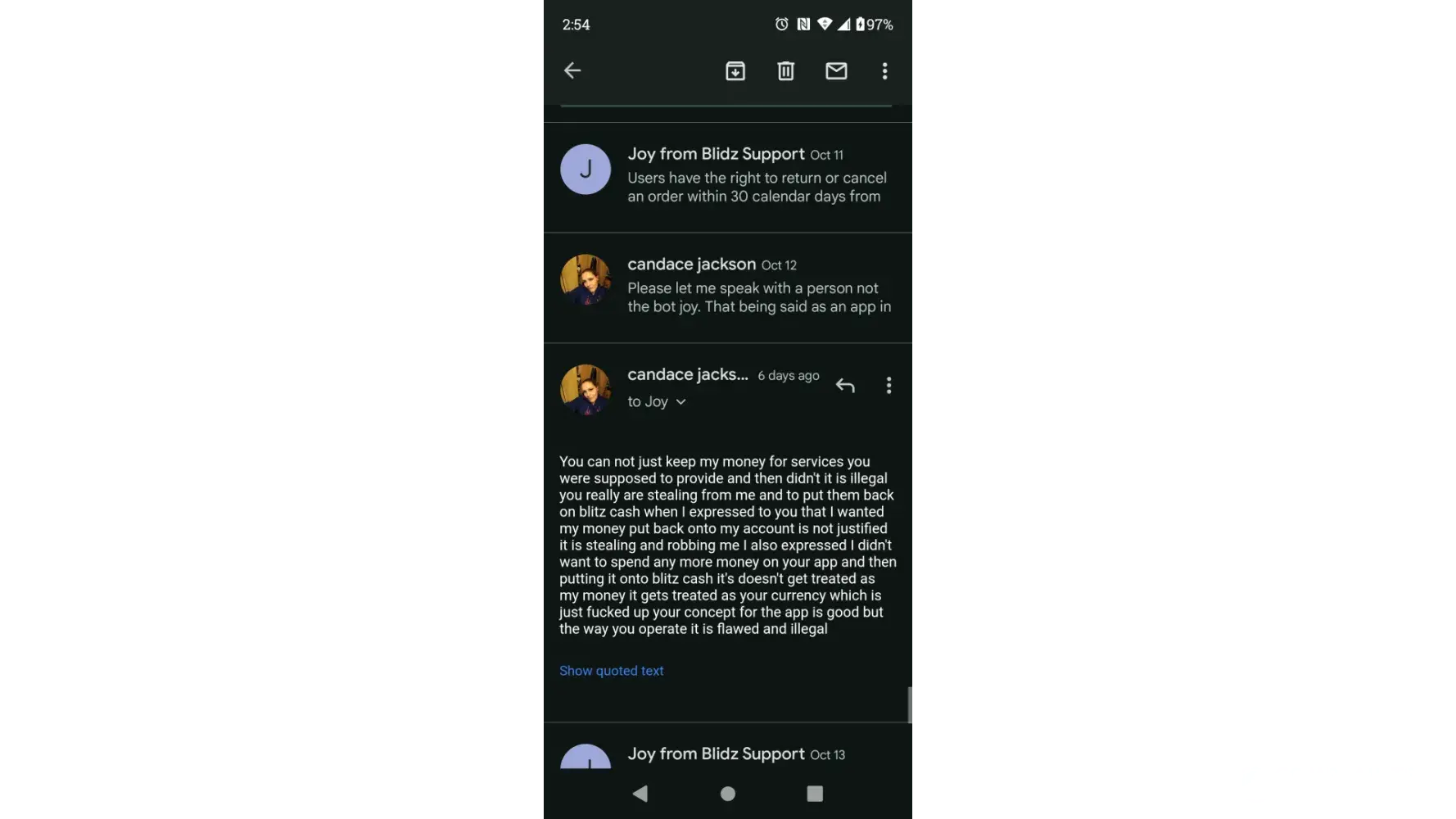Click the scrollbar handle on the right edge
The width and height of the screenshot is (1456, 819).
909,705
